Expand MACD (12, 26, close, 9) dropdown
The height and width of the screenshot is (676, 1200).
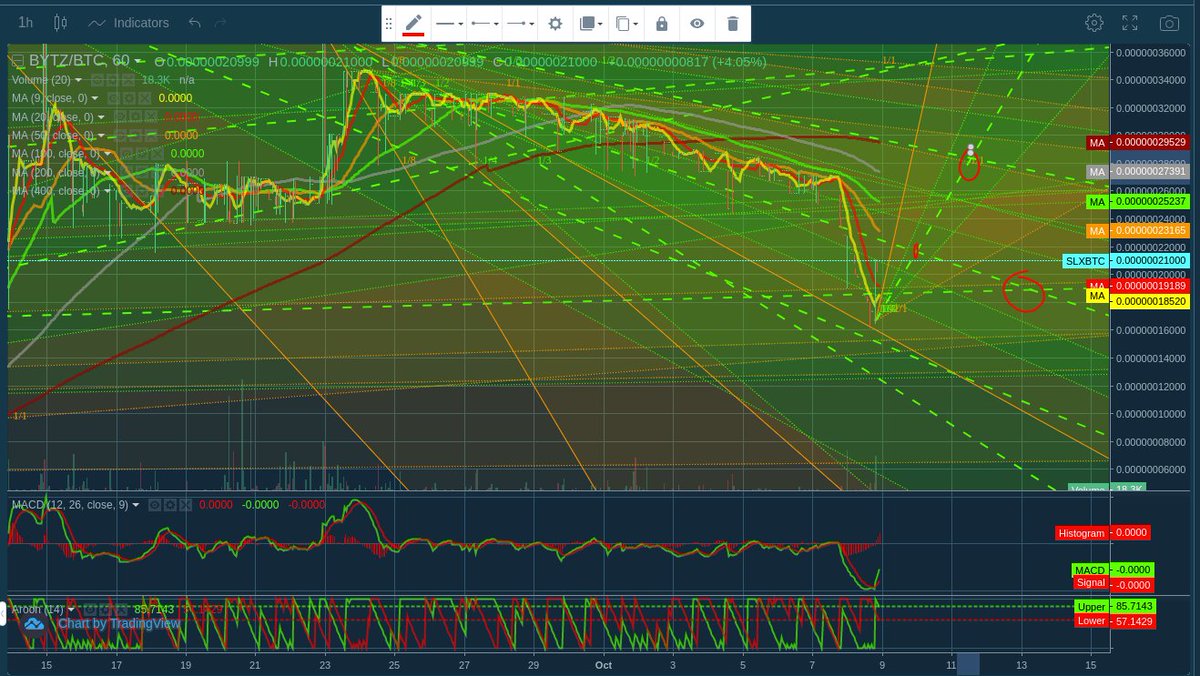(x=135, y=505)
